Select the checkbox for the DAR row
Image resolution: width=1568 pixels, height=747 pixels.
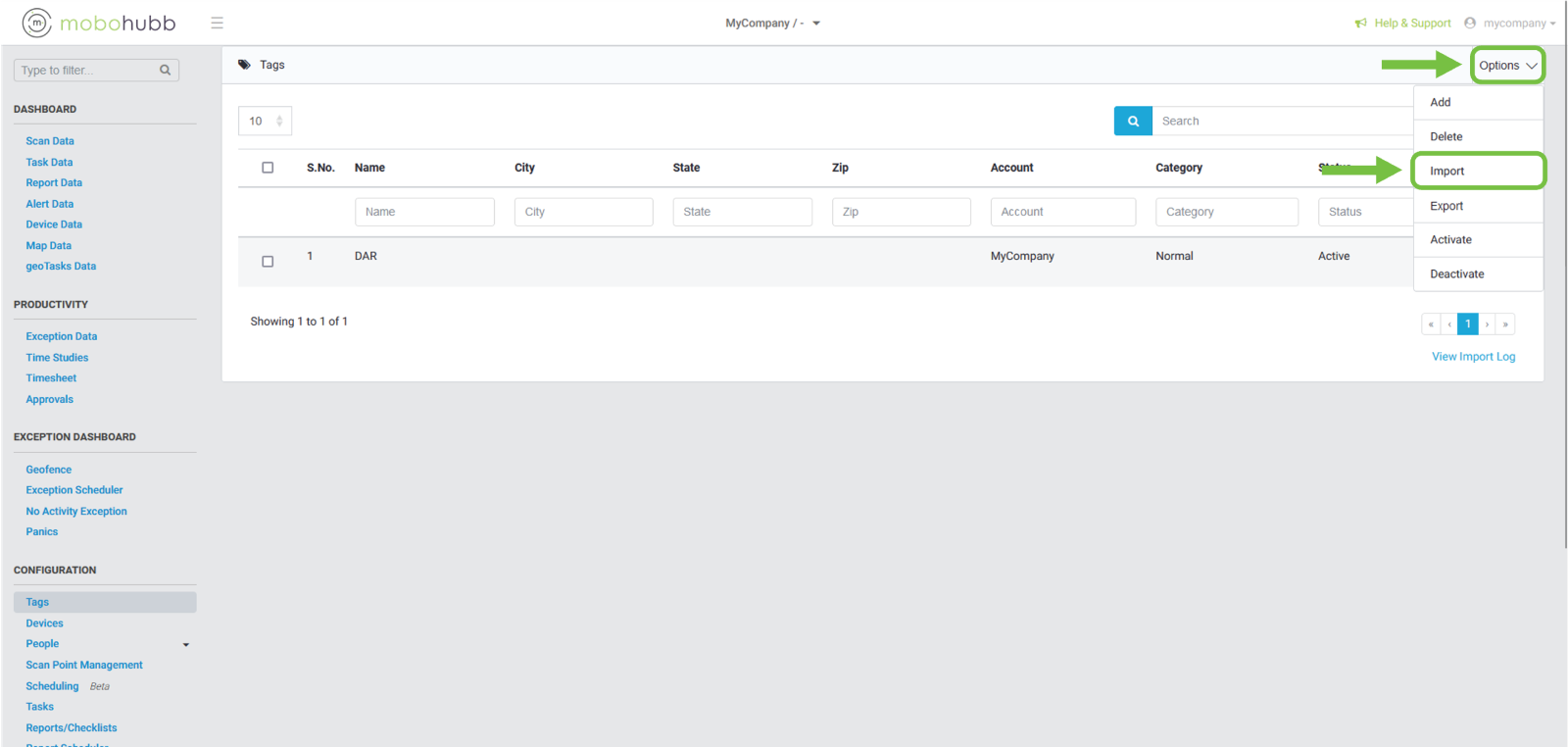[x=268, y=262]
